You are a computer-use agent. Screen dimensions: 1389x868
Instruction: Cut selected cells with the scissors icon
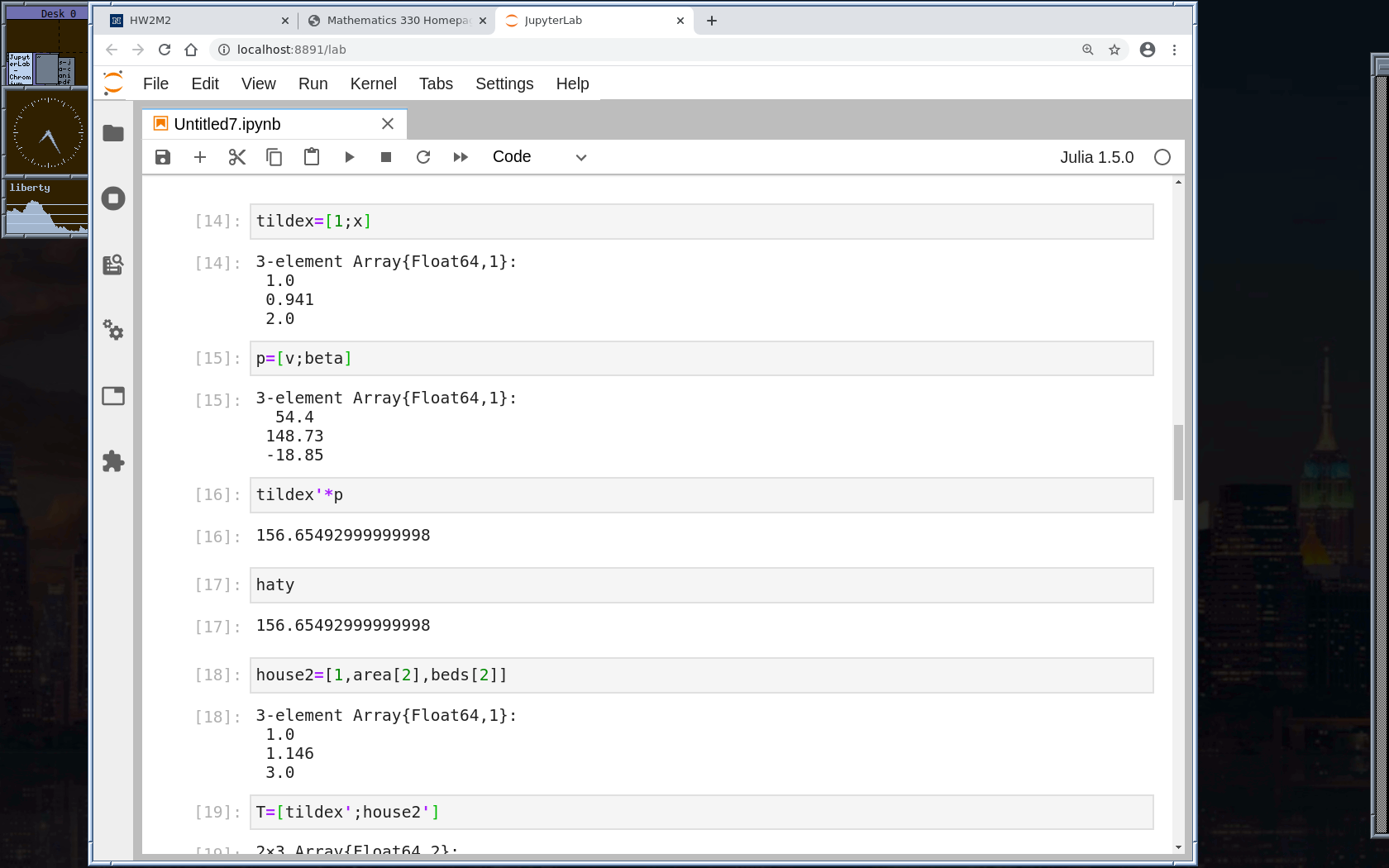[x=237, y=157]
